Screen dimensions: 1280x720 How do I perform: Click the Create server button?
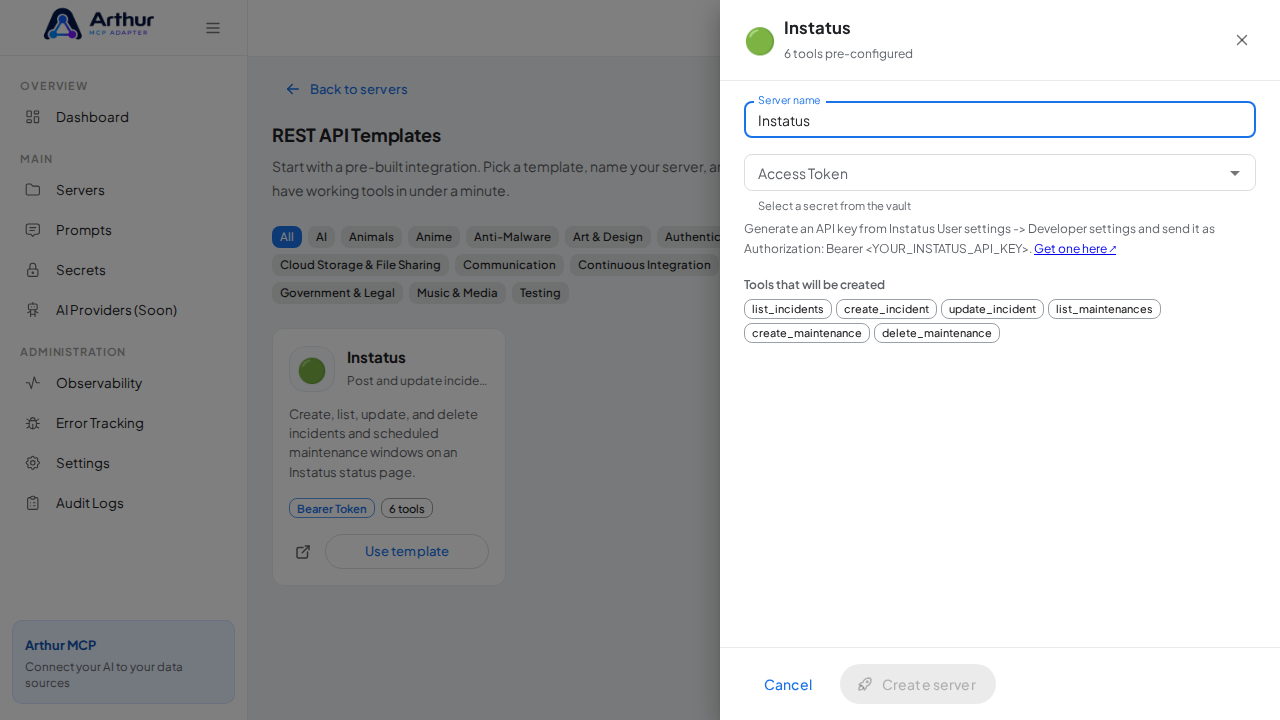(x=918, y=684)
